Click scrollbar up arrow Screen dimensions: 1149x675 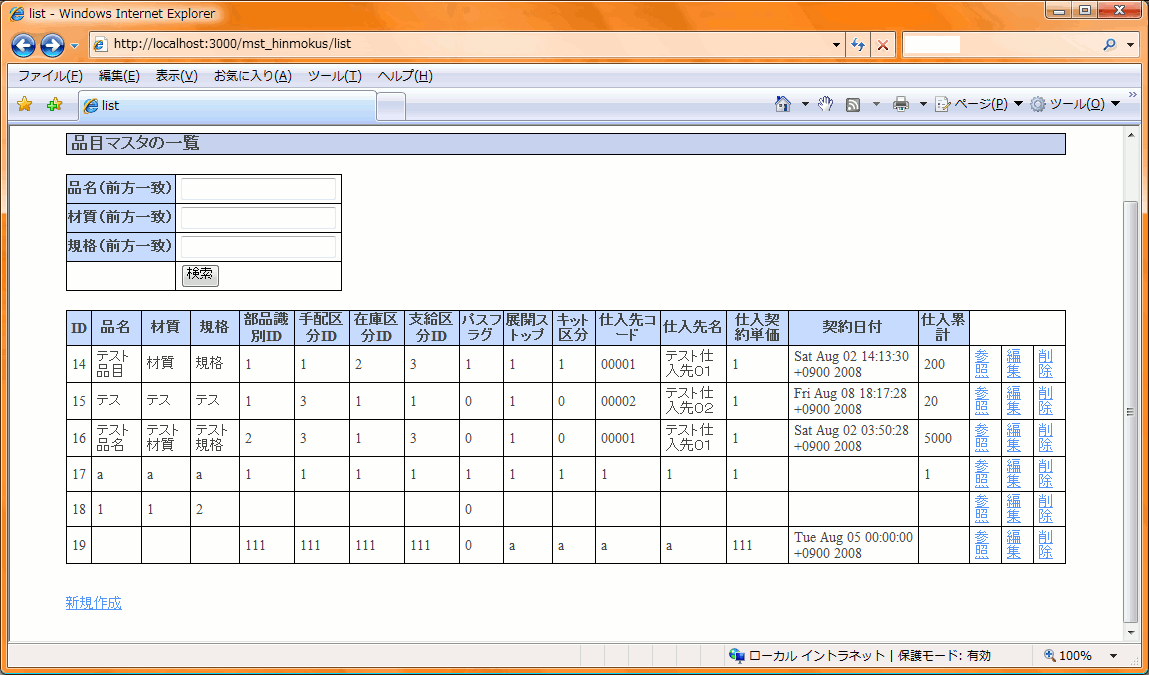tap(1131, 135)
